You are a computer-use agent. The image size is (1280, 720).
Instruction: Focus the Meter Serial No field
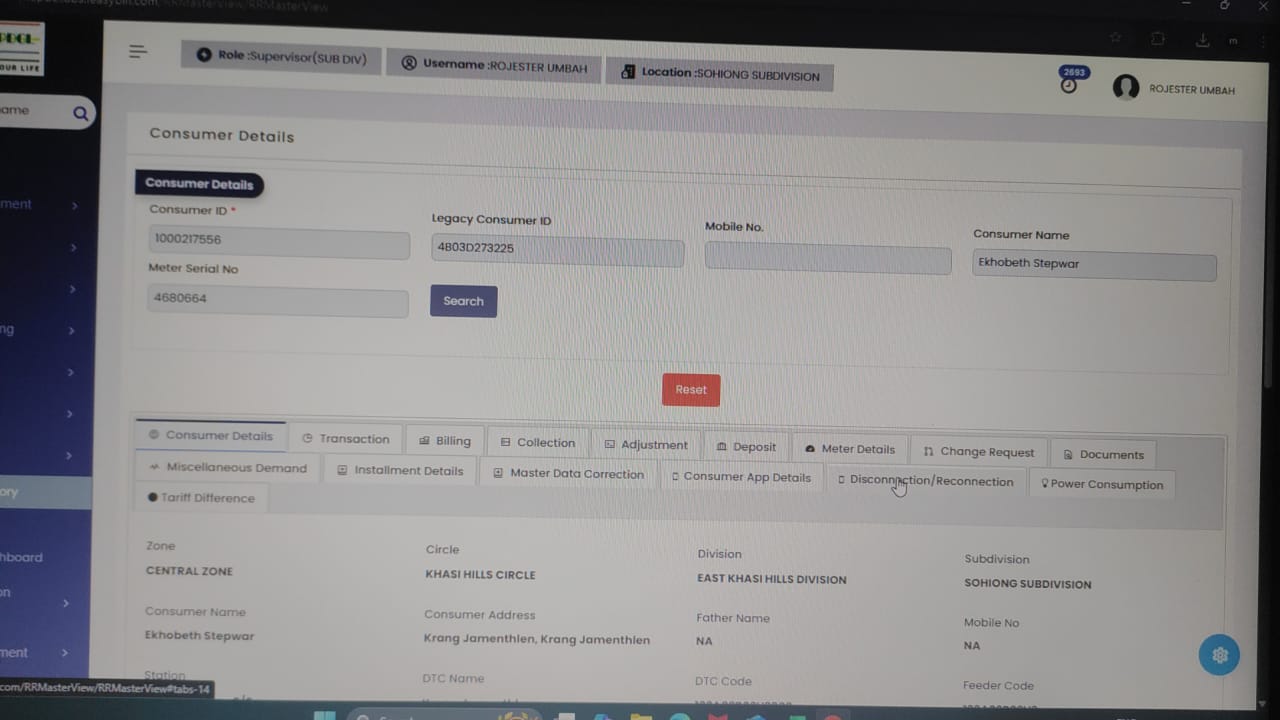coord(278,299)
